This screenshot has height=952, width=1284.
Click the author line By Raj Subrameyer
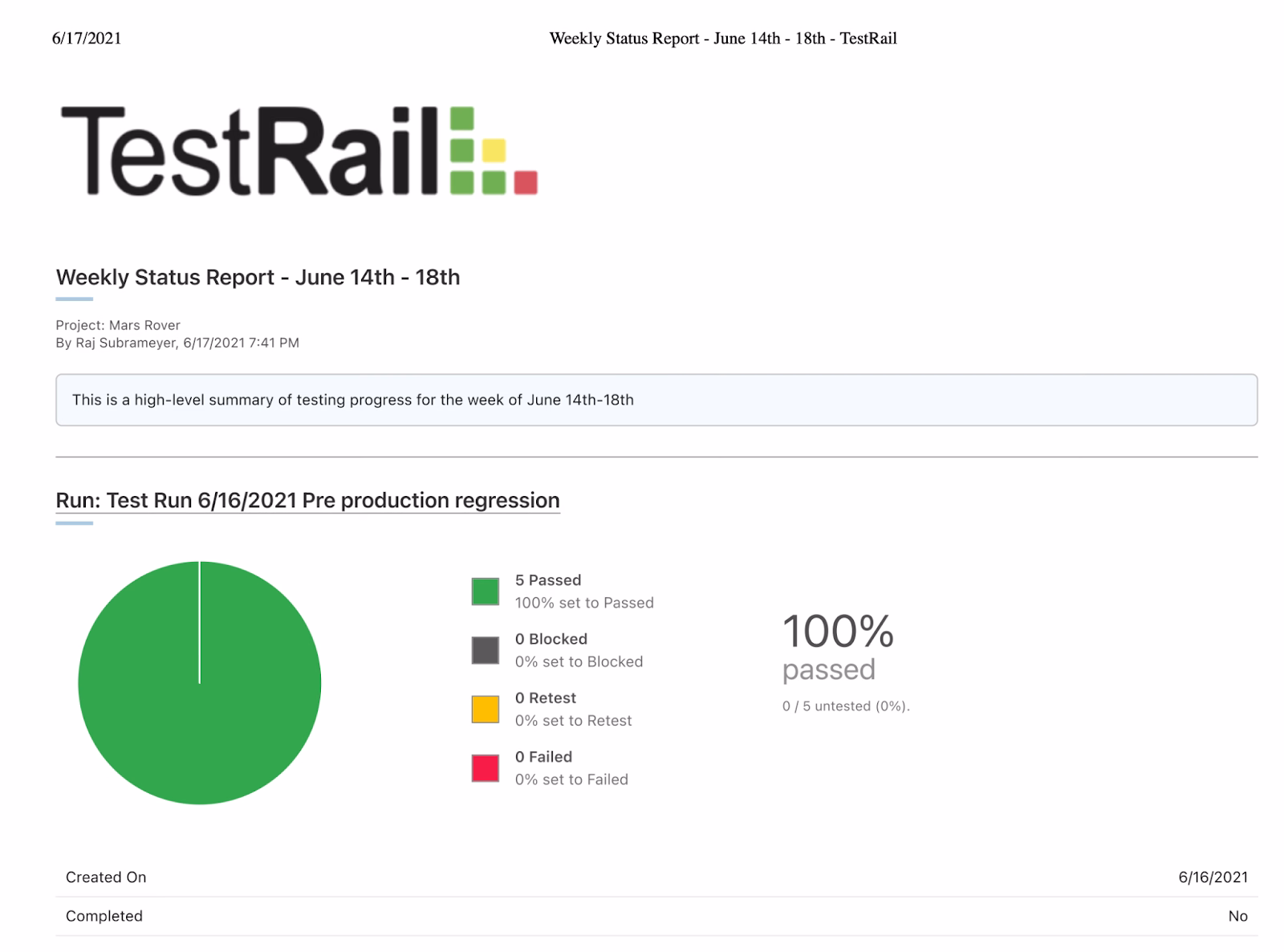177,343
